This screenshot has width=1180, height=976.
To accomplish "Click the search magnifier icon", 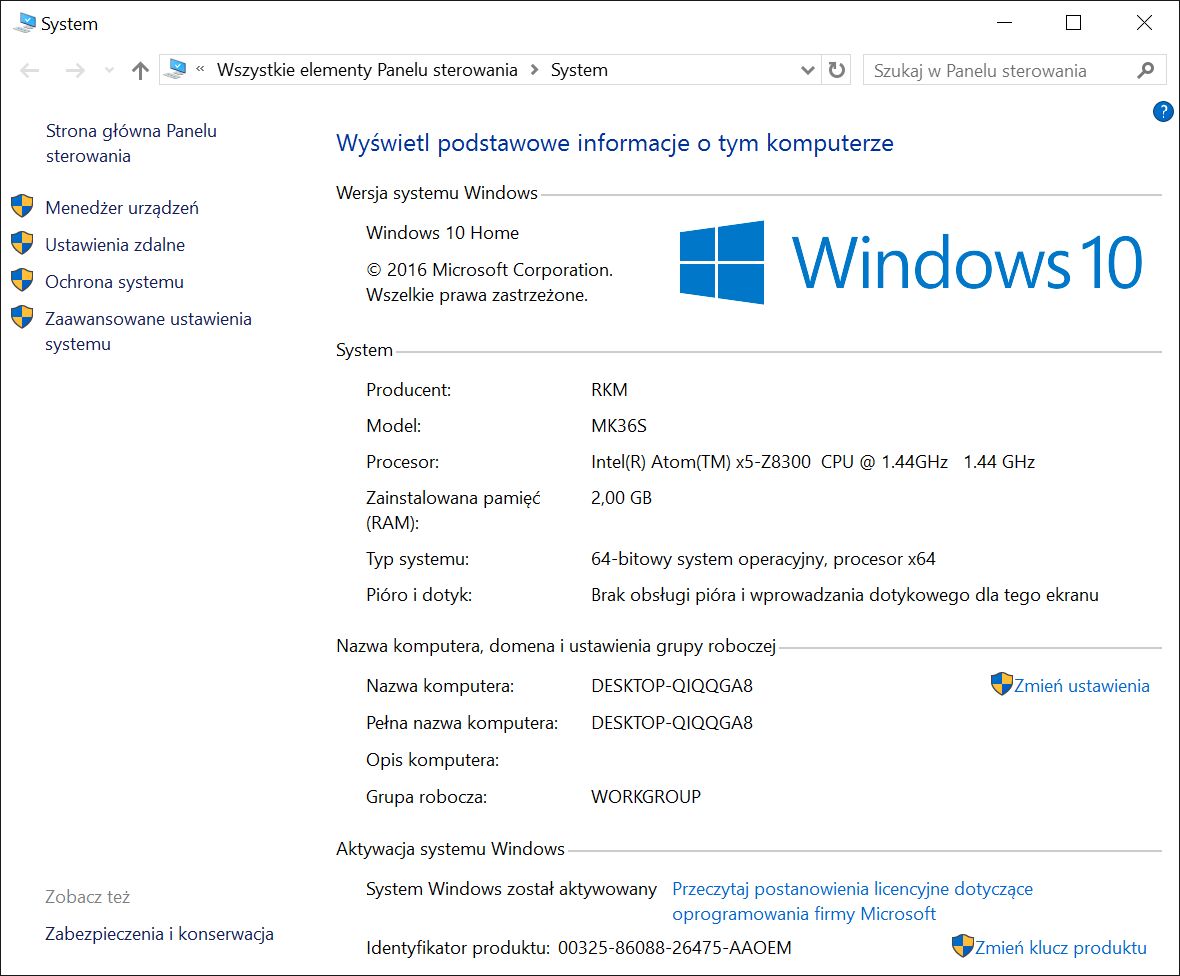I will tap(1145, 71).
